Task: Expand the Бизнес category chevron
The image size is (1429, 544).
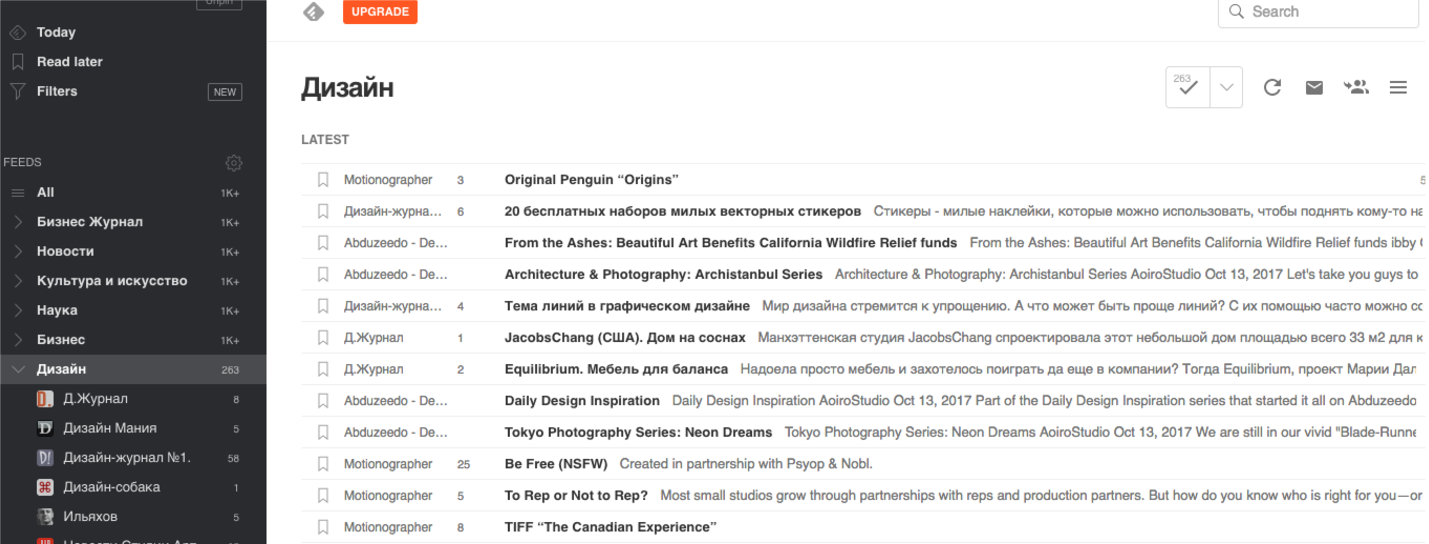Action: [18, 340]
